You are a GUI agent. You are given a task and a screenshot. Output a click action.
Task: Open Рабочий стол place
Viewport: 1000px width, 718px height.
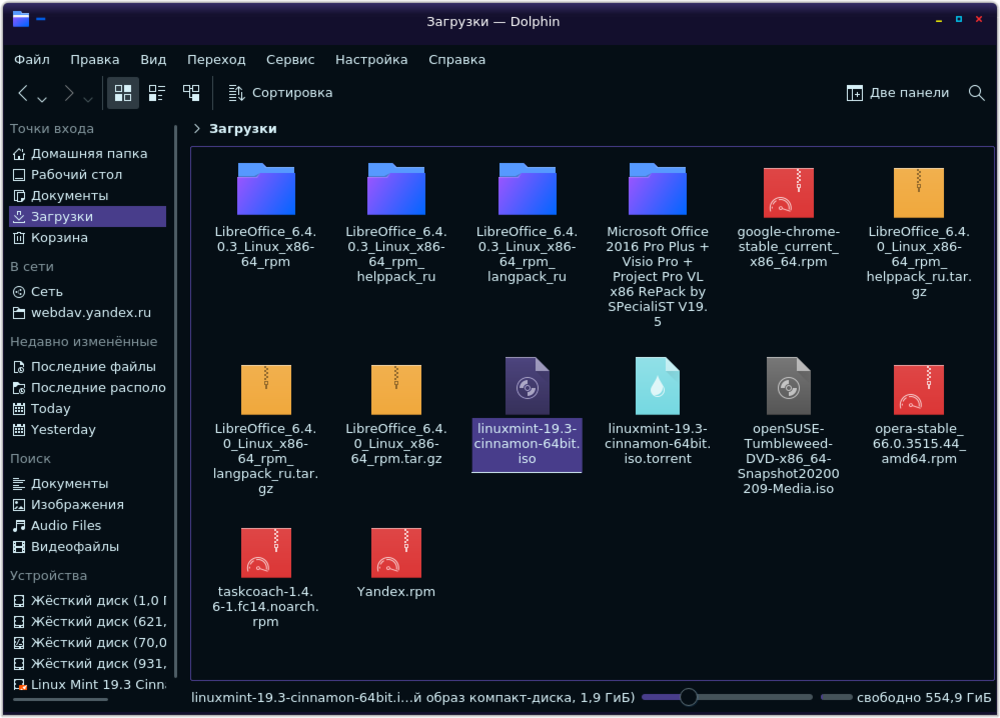[x=88, y=175]
